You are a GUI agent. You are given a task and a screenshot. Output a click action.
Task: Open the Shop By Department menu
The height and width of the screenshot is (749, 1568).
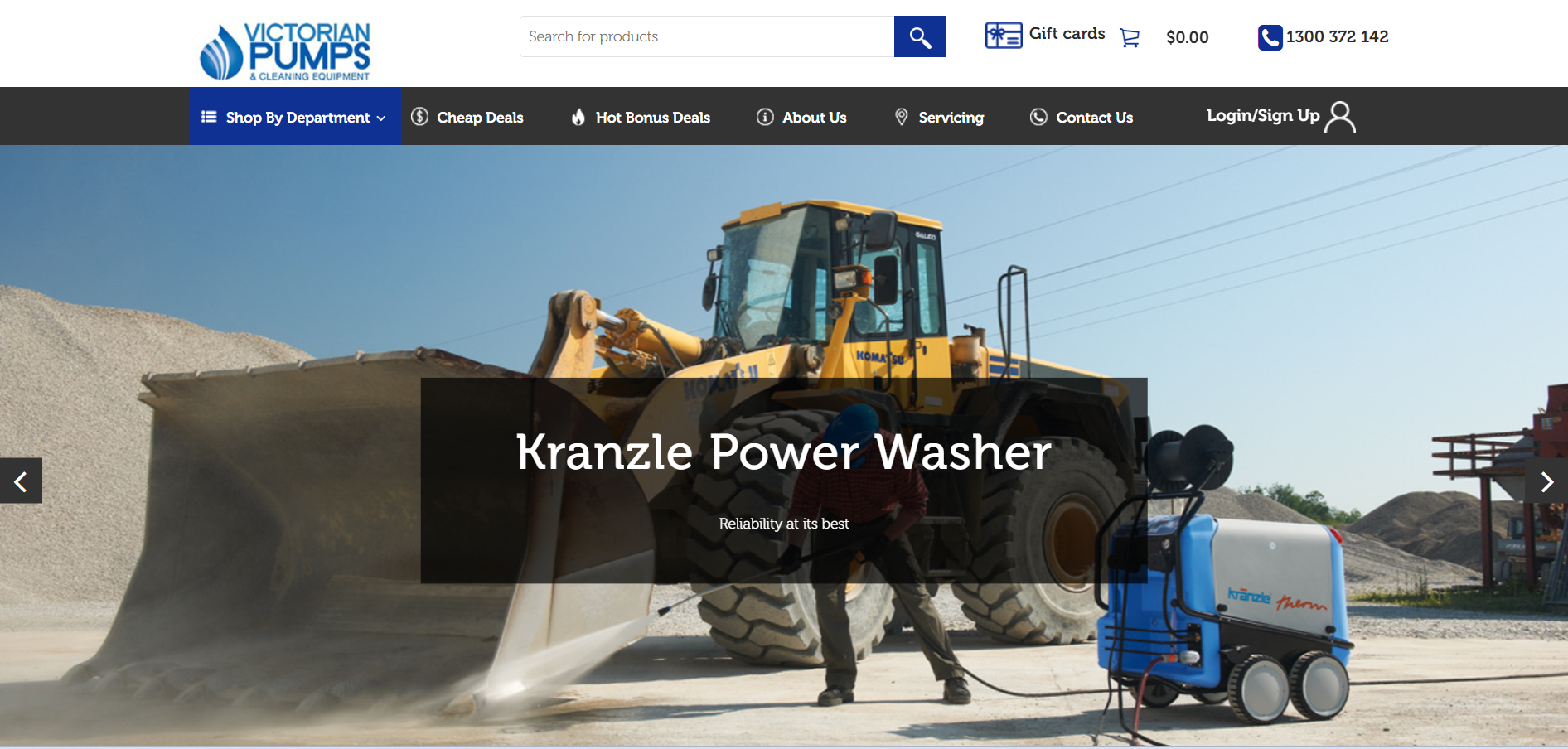tap(295, 116)
